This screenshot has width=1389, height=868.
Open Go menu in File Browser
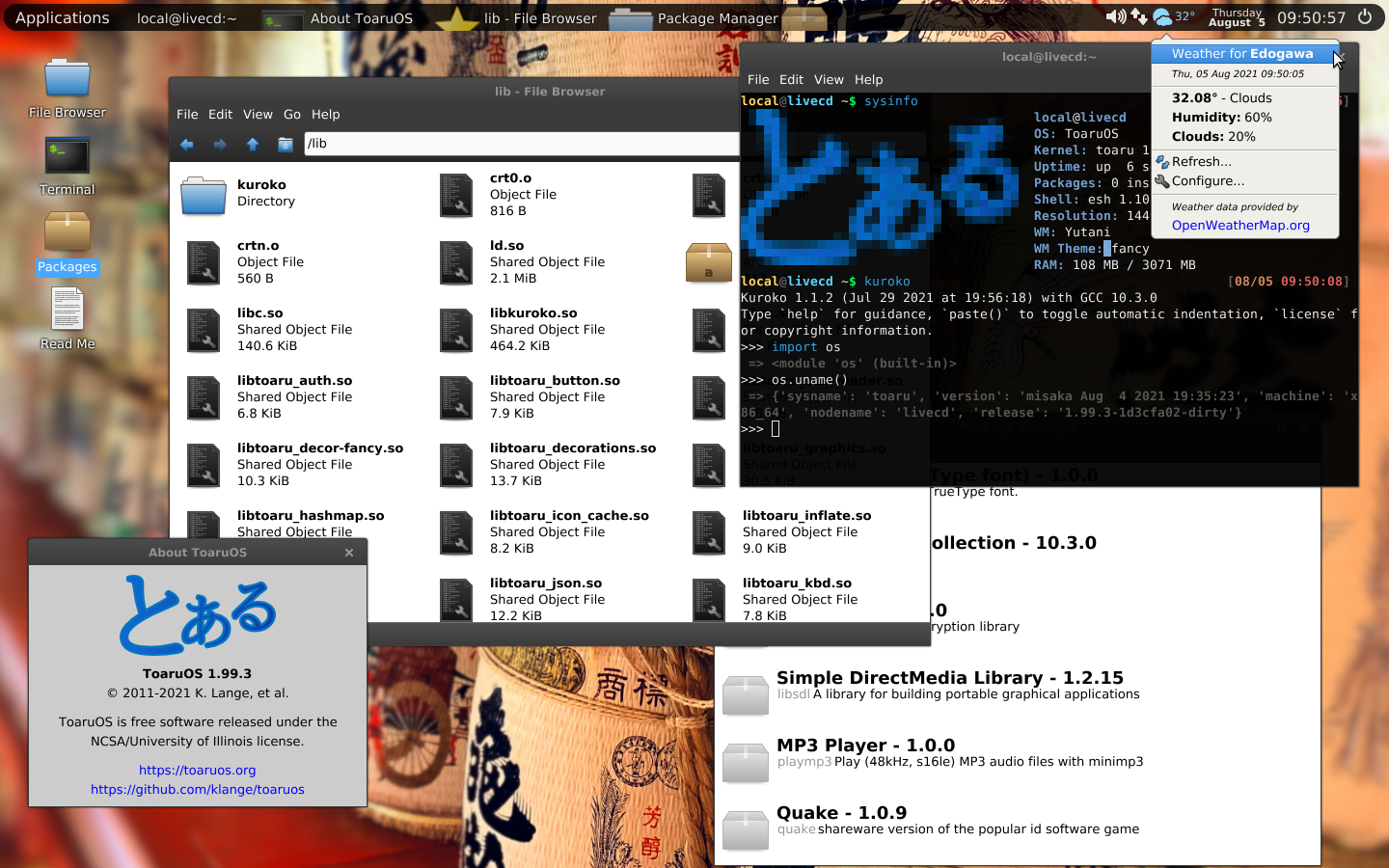pos(292,114)
